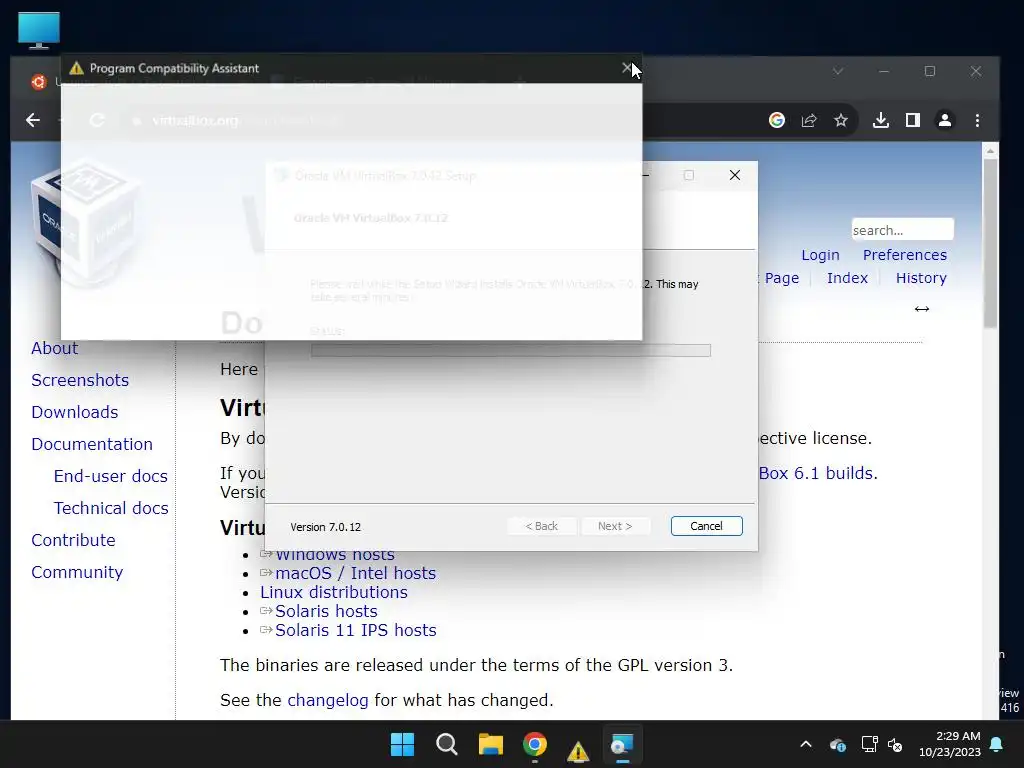1024x768 pixels.
Task: Open the notifications bell icon
Action: click(996, 744)
